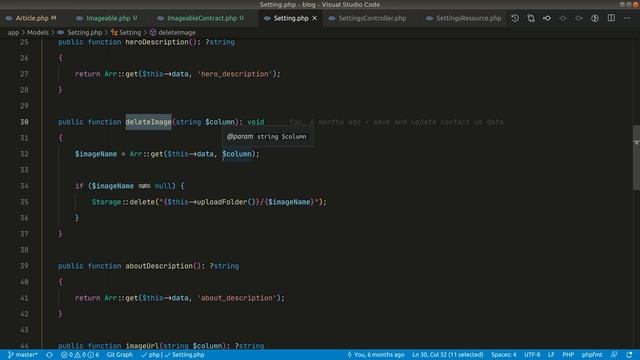Switch to the Article.php tab

pyautogui.click(x=31, y=18)
